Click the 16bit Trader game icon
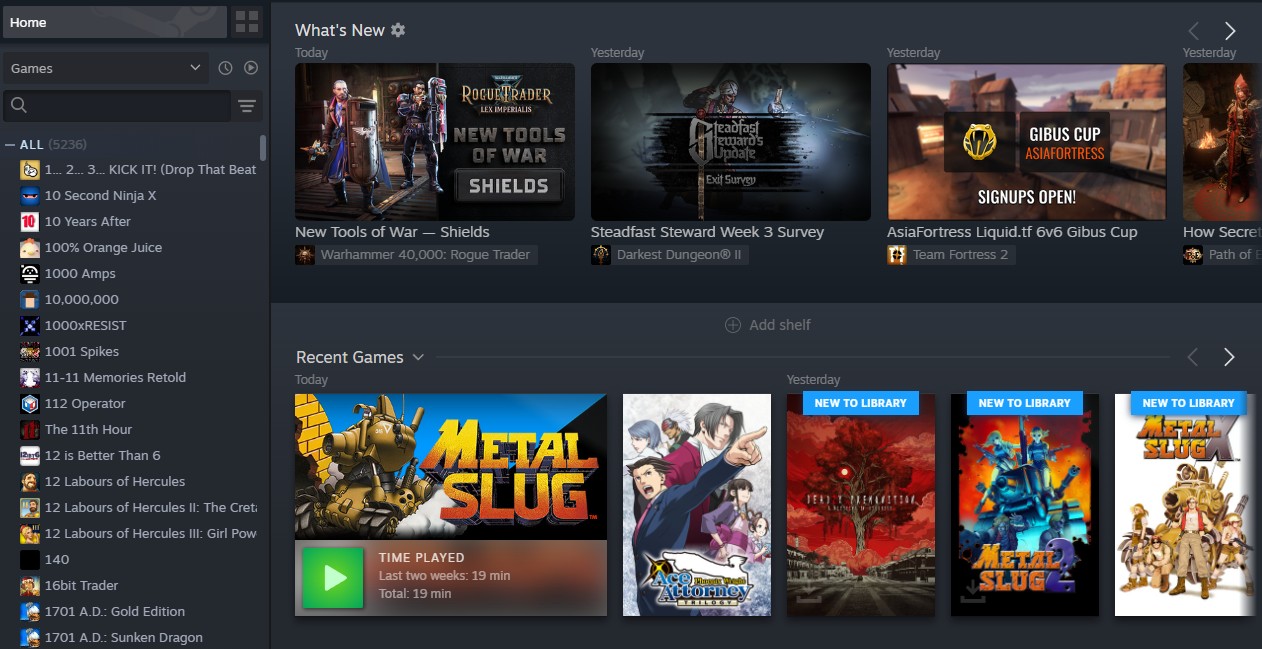Viewport: 1262px width, 649px height. tap(30, 586)
